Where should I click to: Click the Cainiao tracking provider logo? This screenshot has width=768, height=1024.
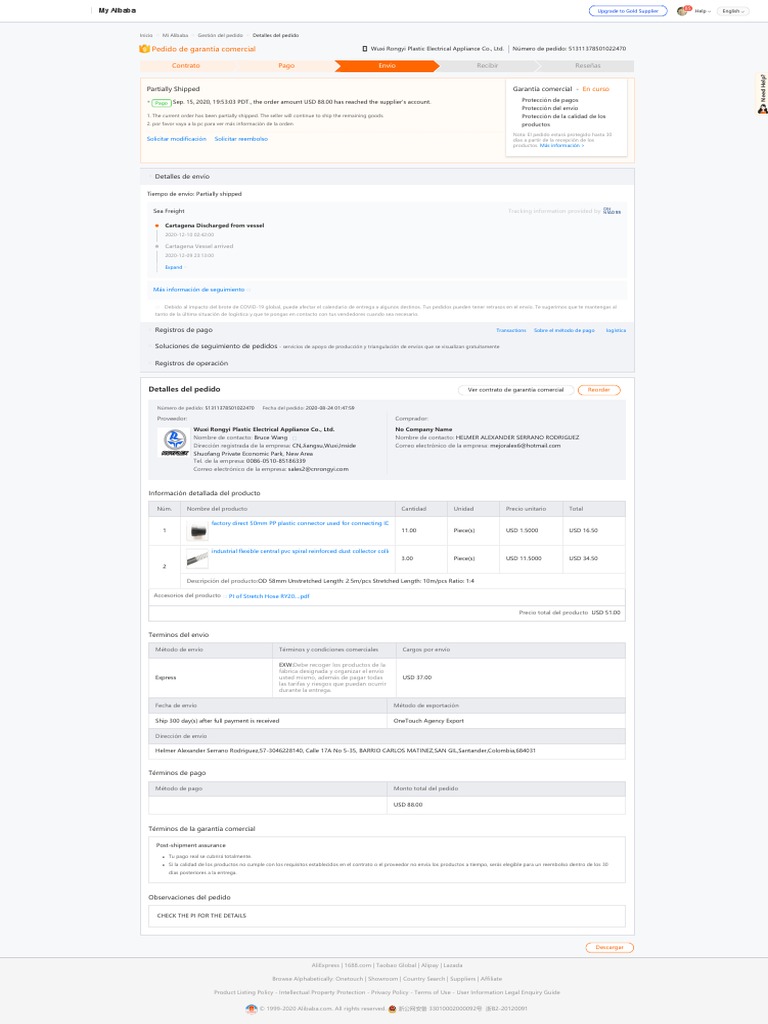pos(612,211)
